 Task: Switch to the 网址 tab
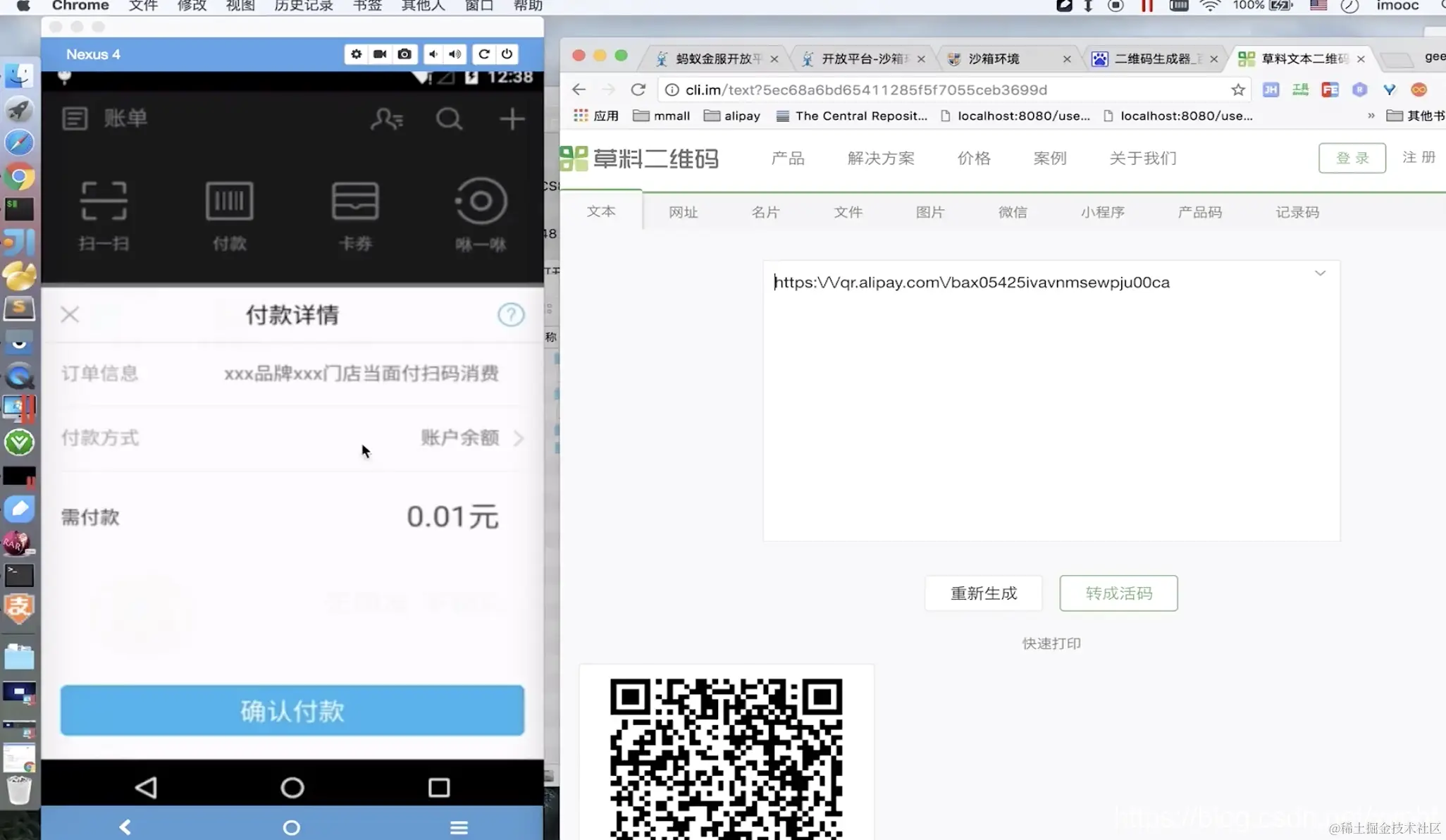[683, 212]
